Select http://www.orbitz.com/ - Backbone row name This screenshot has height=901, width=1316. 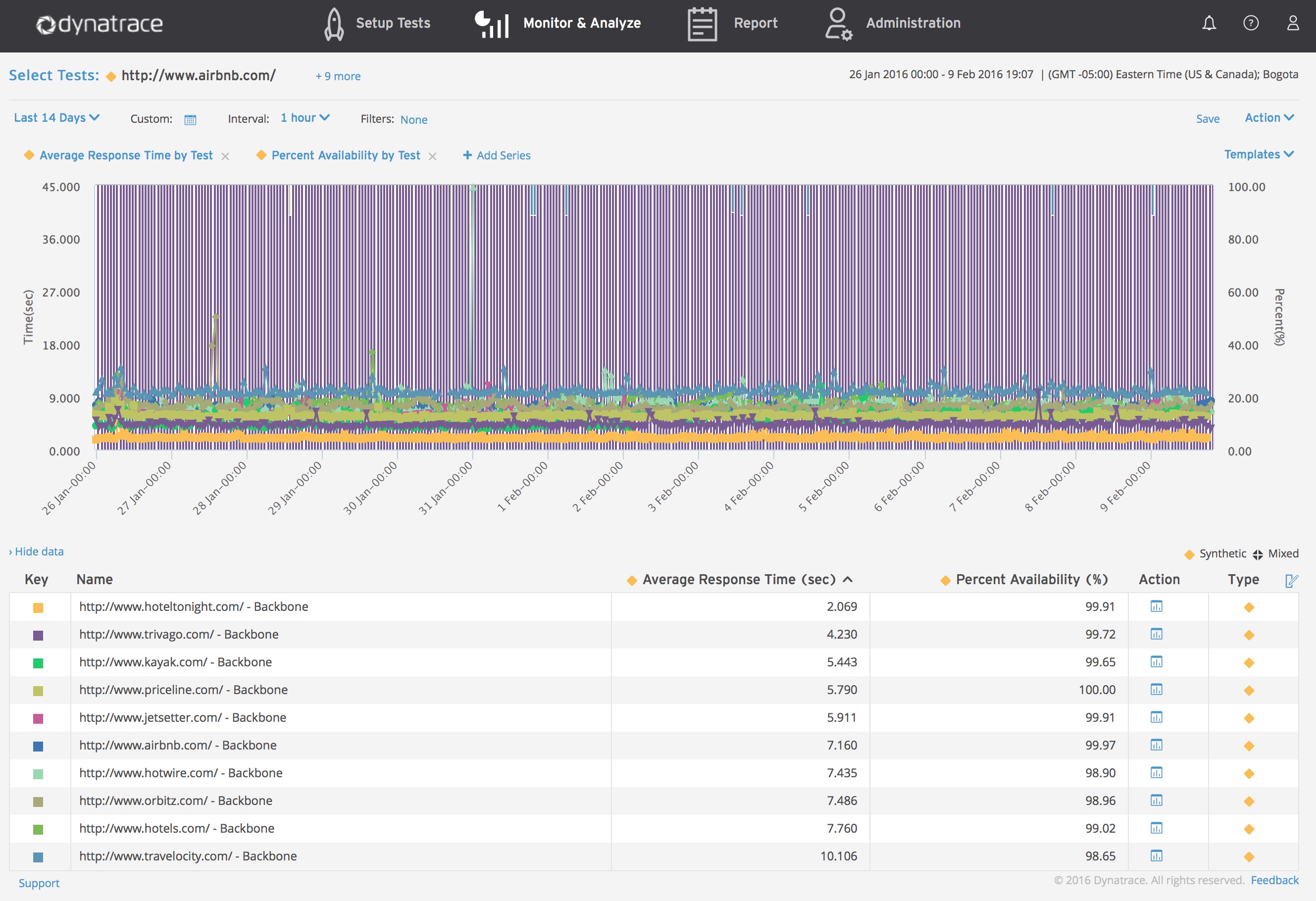[176, 801]
